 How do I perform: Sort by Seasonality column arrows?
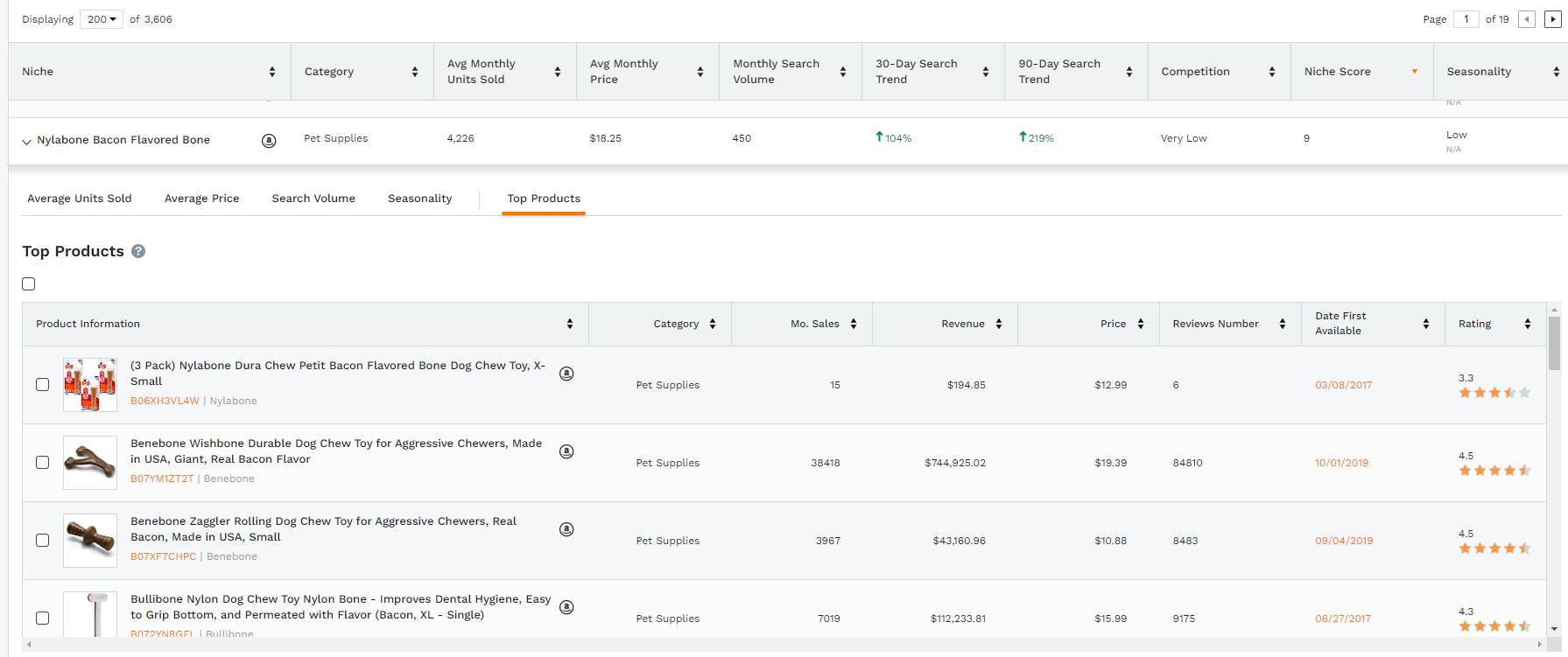(x=1557, y=72)
